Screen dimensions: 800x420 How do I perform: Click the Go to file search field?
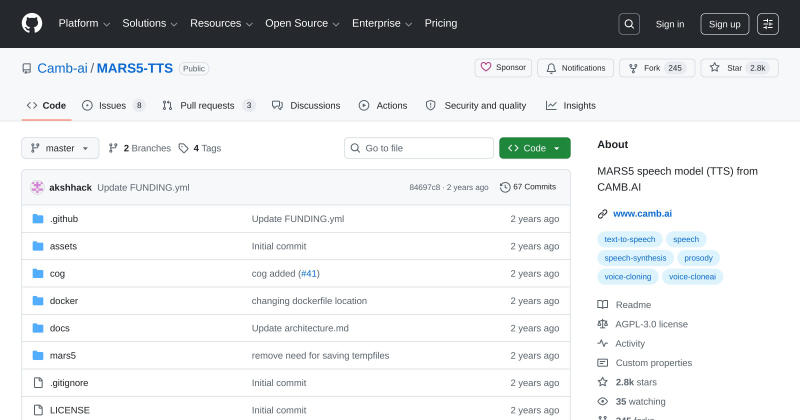tap(419, 148)
